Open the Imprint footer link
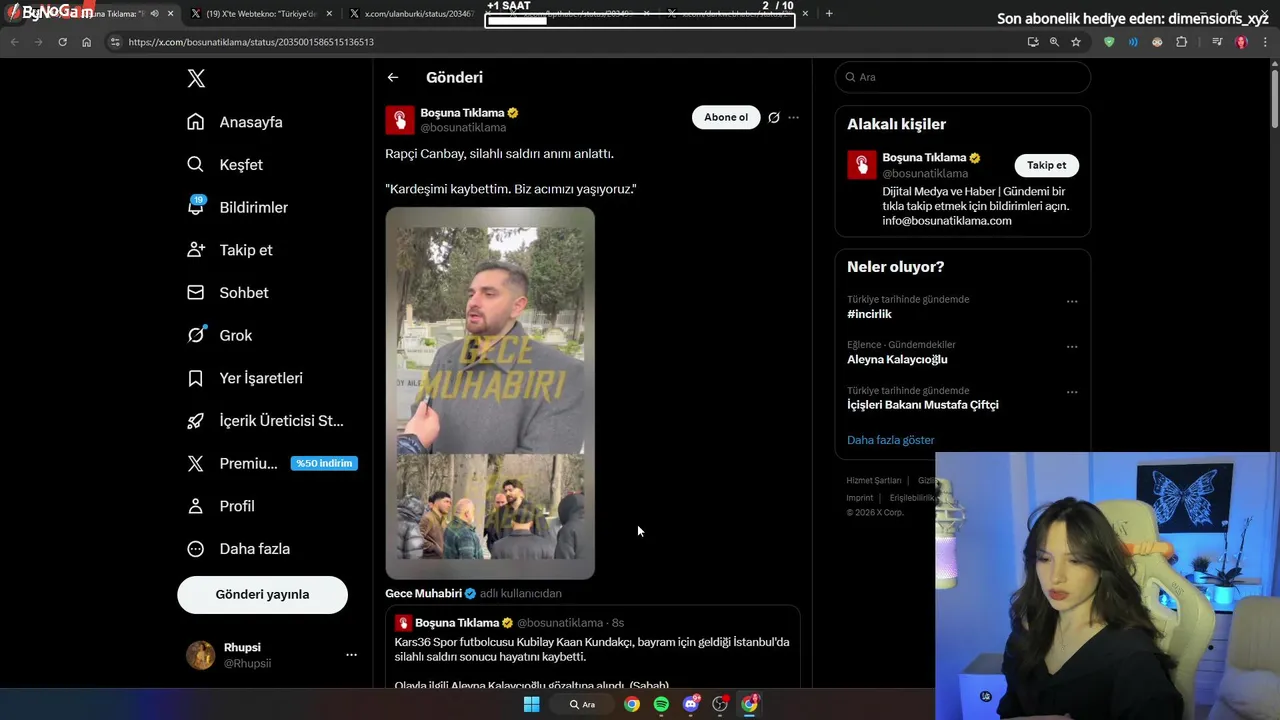 (x=859, y=498)
